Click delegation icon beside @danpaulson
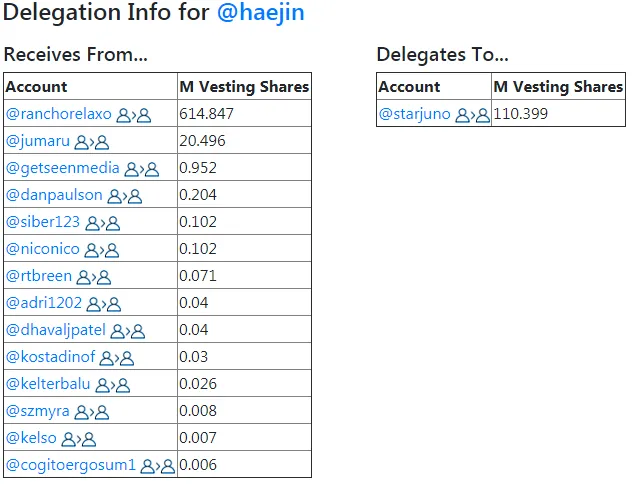Image resolution: width=644 pixels, height=487 pixels. 124,197
